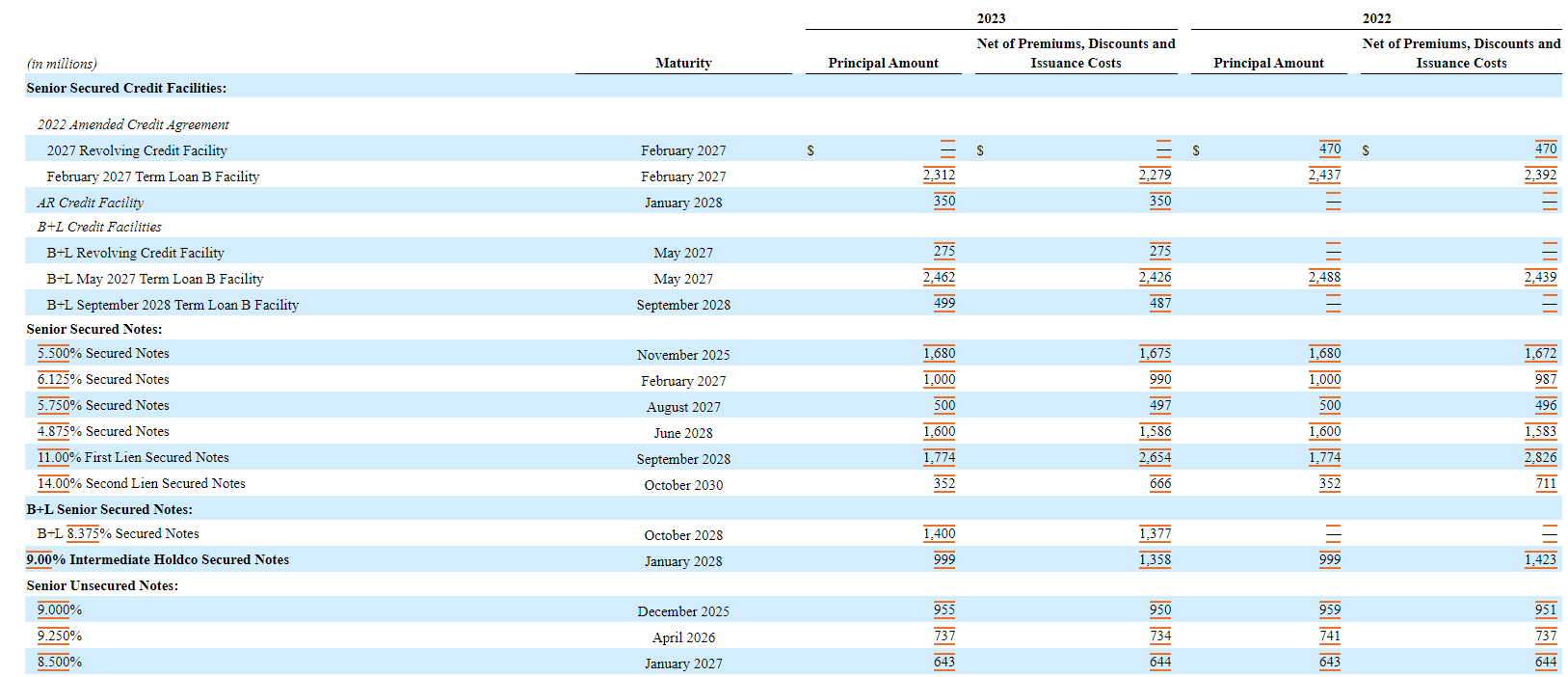Click 2022 "Principal Amount" column header
The height and width of the screenshot is (677, 1568).
click(x=1268, y=63)
